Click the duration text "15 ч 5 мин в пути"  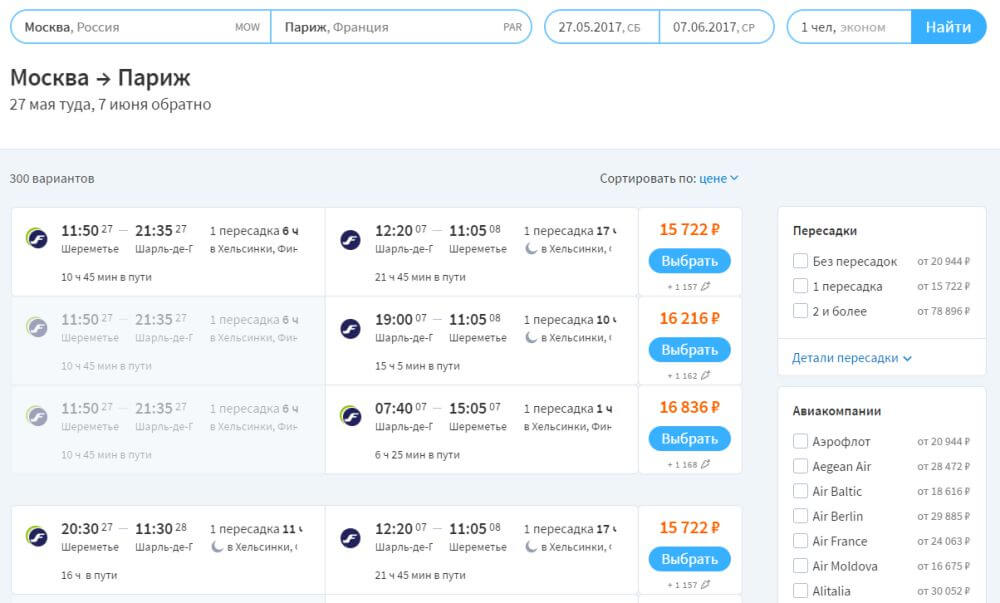coord(417,366)
